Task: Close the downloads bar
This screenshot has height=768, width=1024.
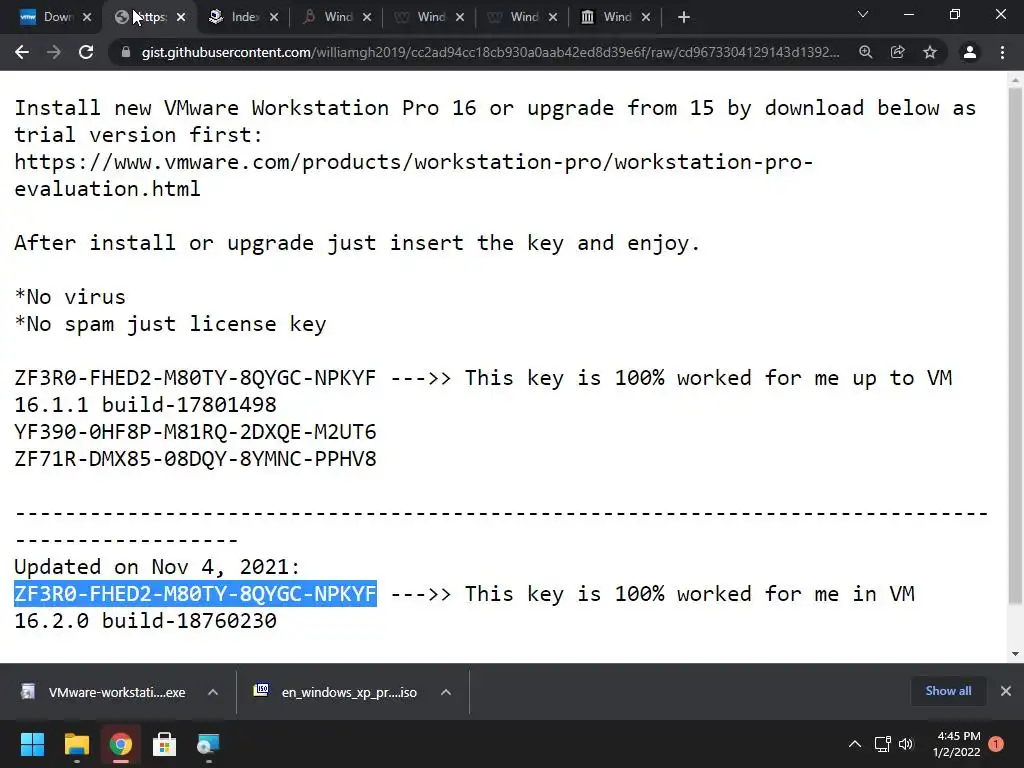Action: pos(1006,691)
